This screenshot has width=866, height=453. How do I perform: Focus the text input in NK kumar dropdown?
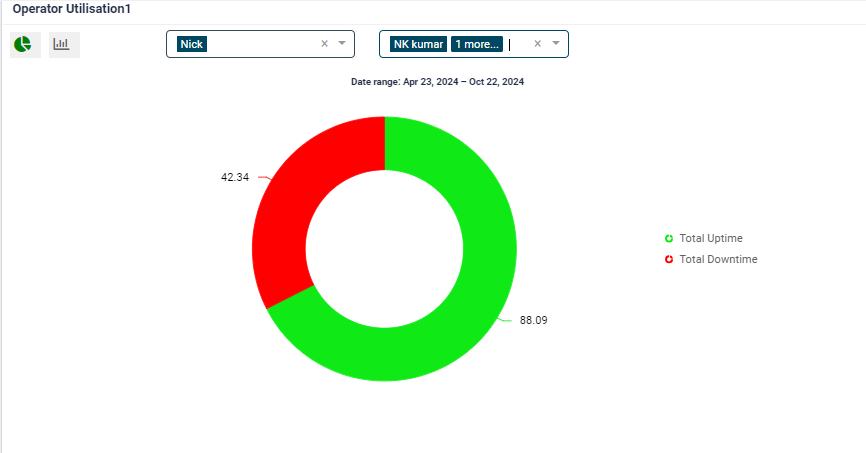(517, 44)
